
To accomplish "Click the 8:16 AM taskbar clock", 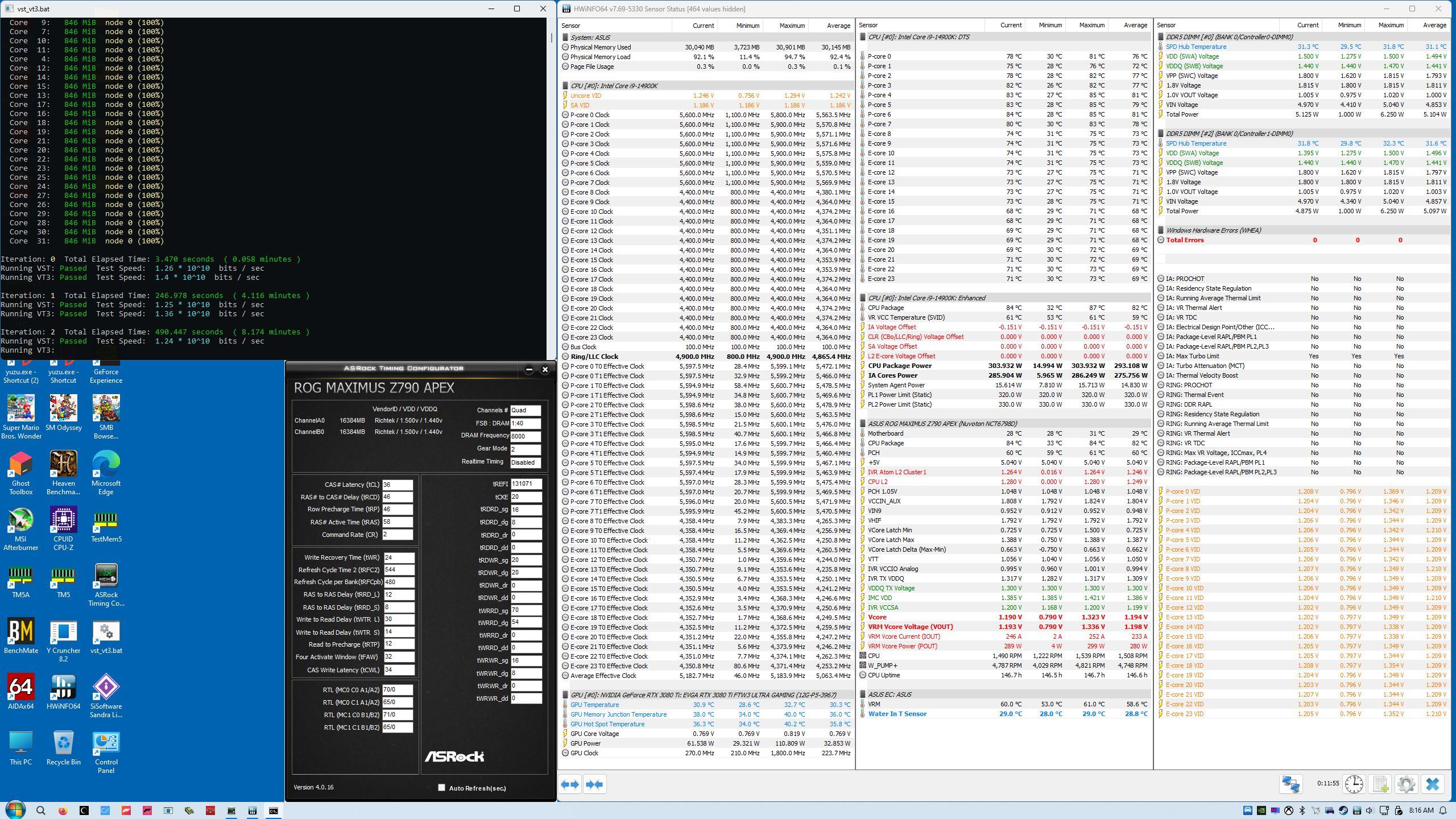I will click(x=1421, y=810).
